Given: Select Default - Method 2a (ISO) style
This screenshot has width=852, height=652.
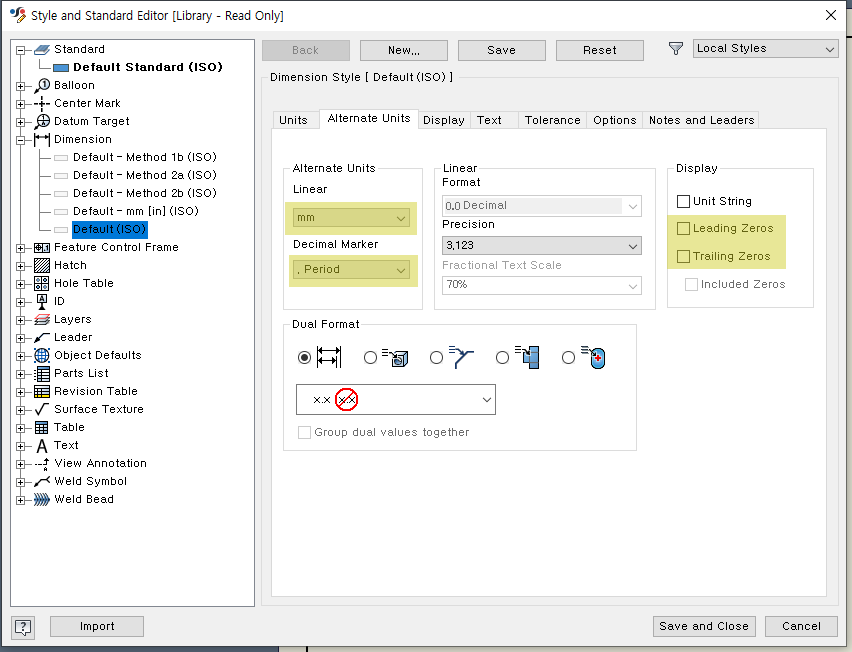Looking at the screenshot, I should click(145, 175).
